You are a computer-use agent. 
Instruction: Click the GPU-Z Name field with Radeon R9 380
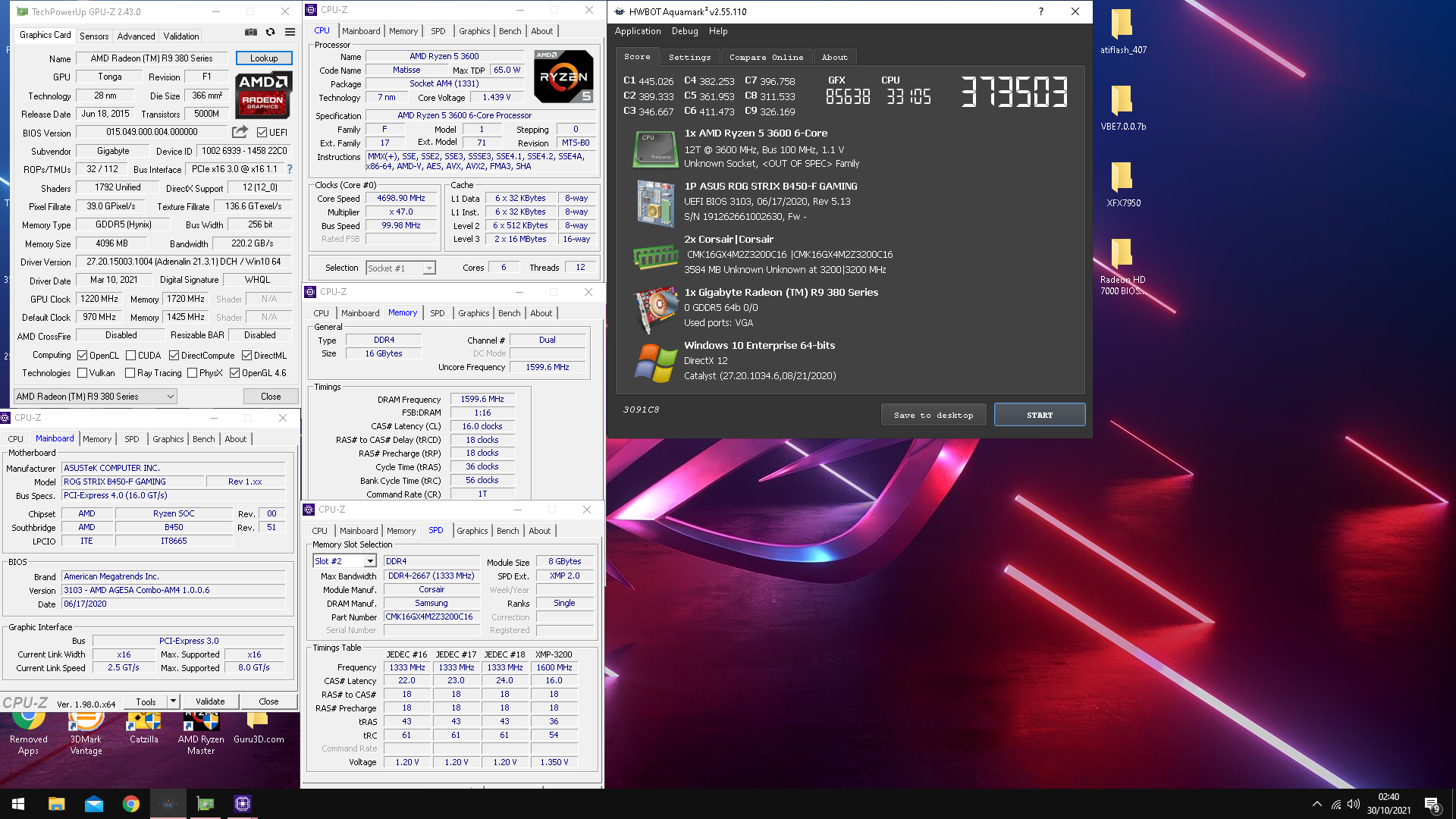point(152,58)
